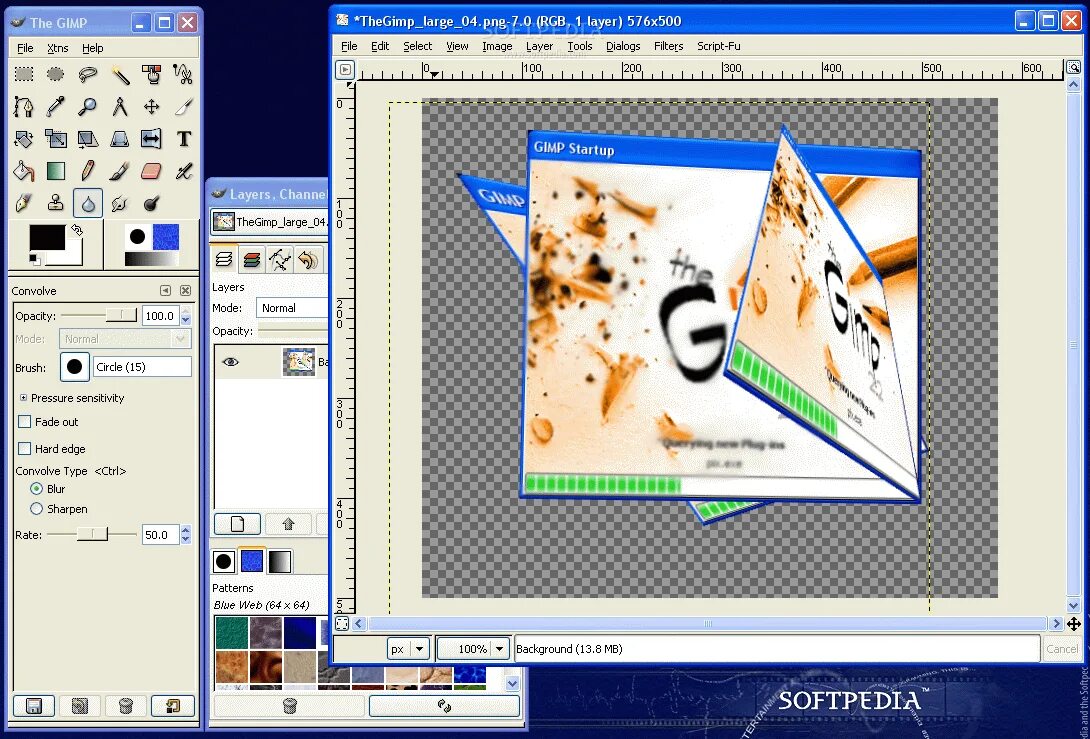The image size is (1090, 739).
Task: Select the Scissors selection tool
Action: coord(184,74)
